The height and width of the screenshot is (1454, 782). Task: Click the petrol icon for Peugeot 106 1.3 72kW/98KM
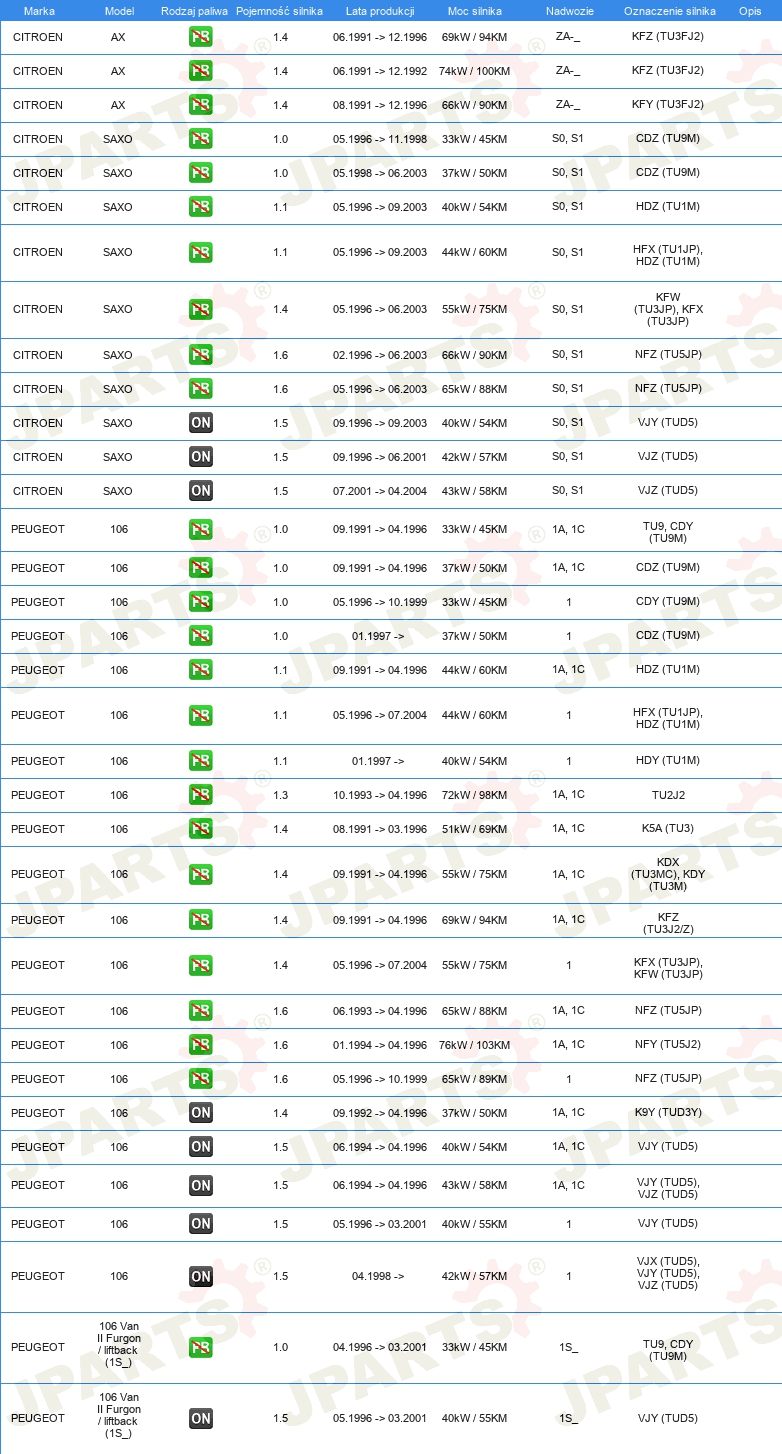(x=201, y=796)
